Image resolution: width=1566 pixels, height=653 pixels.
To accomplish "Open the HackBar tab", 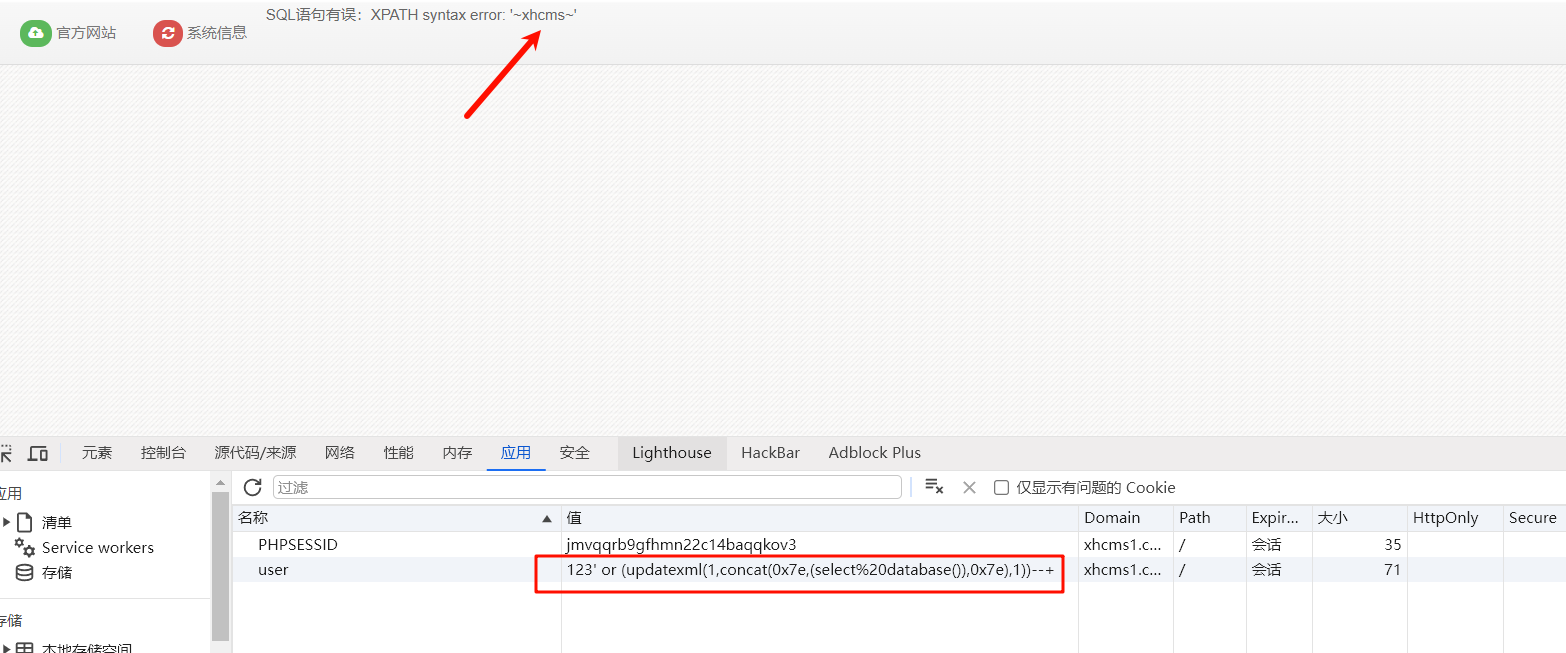I will coord(770,453).
